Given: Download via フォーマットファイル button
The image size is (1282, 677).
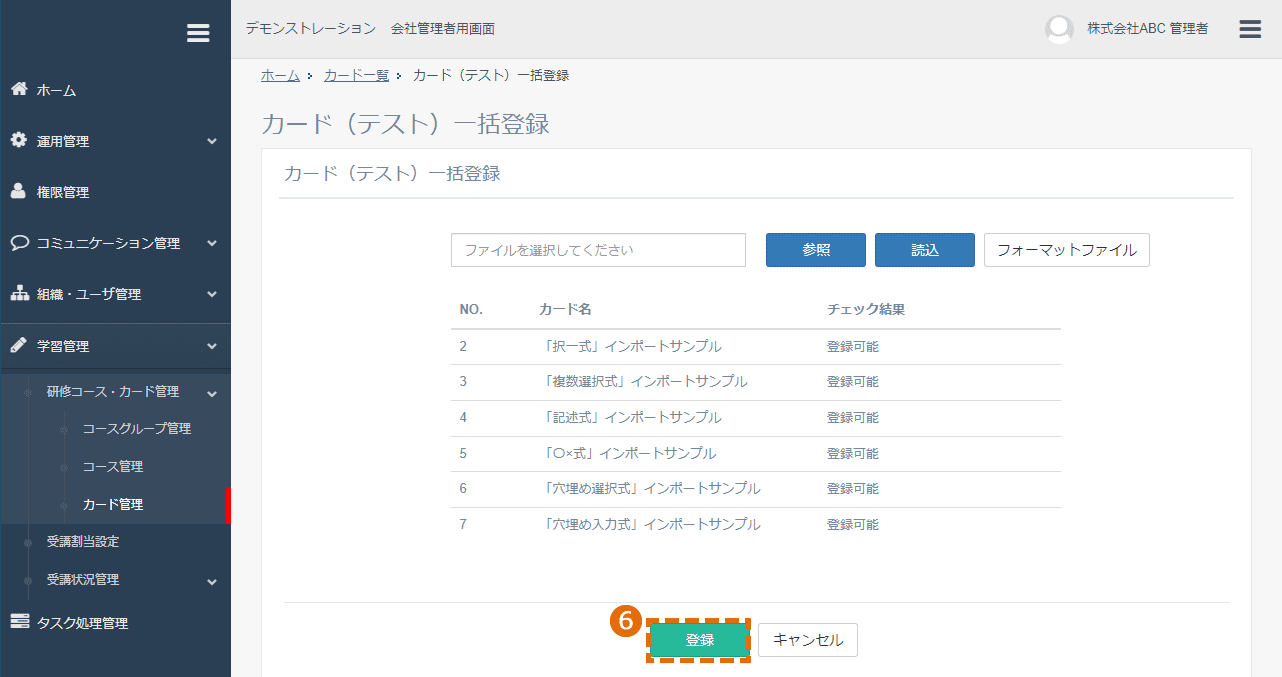Looking at the screenshot, I should [1067, 250].
